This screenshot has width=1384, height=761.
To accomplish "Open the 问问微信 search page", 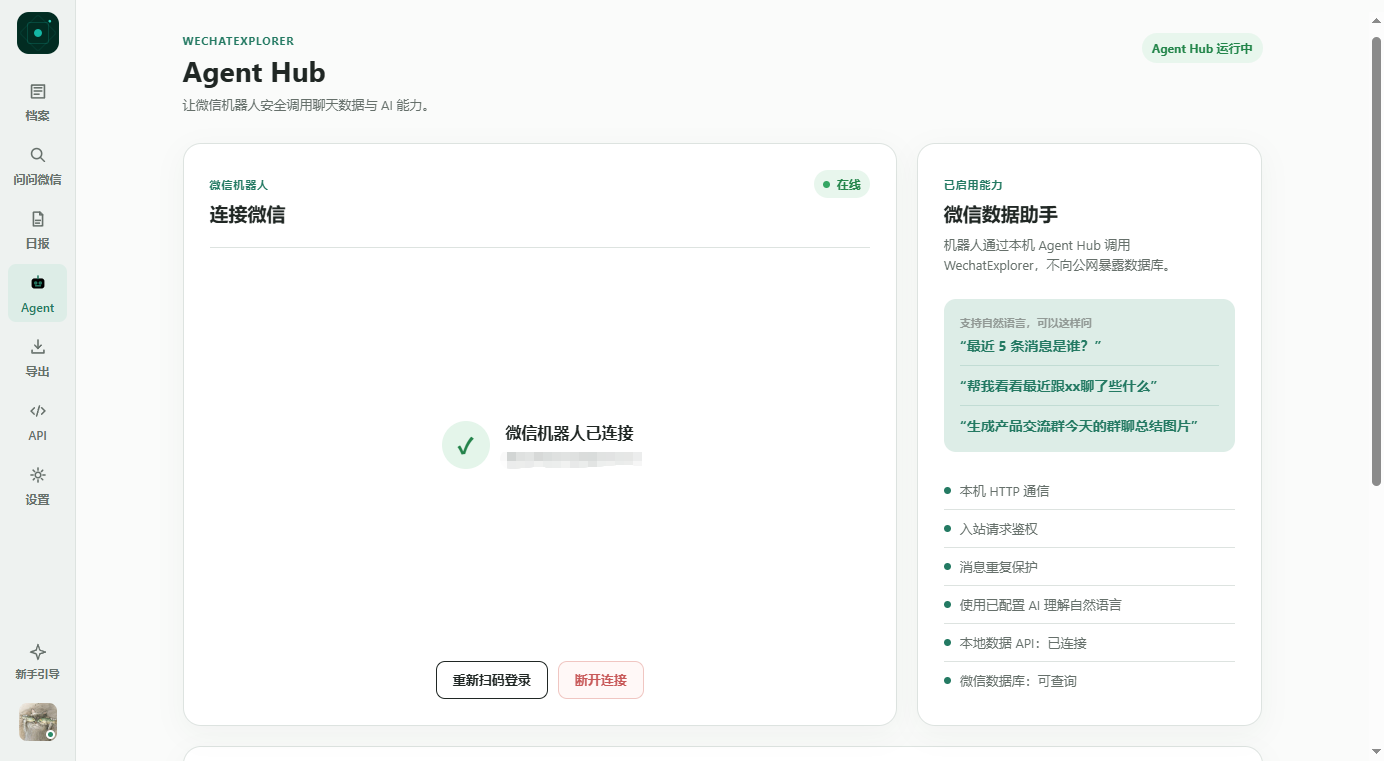I will 38,167.
